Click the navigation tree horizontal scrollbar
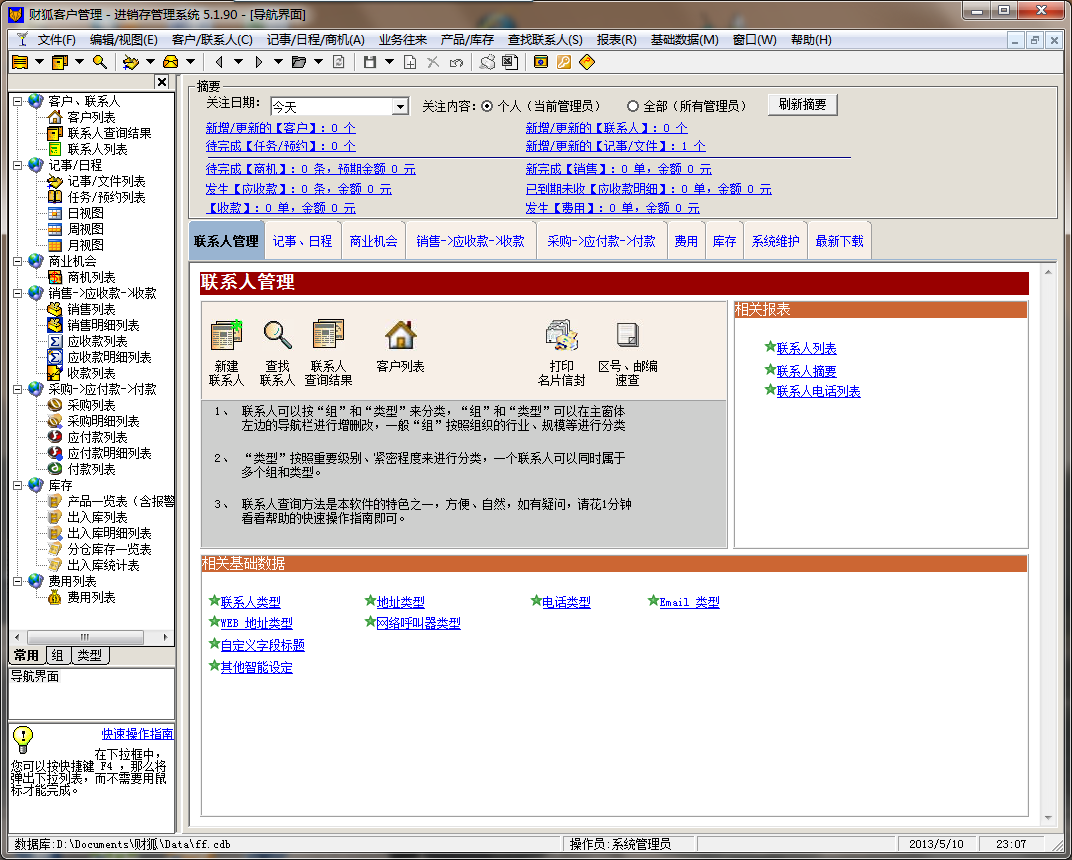Screen dimensions: 1072x860 [x=85, y=637]
